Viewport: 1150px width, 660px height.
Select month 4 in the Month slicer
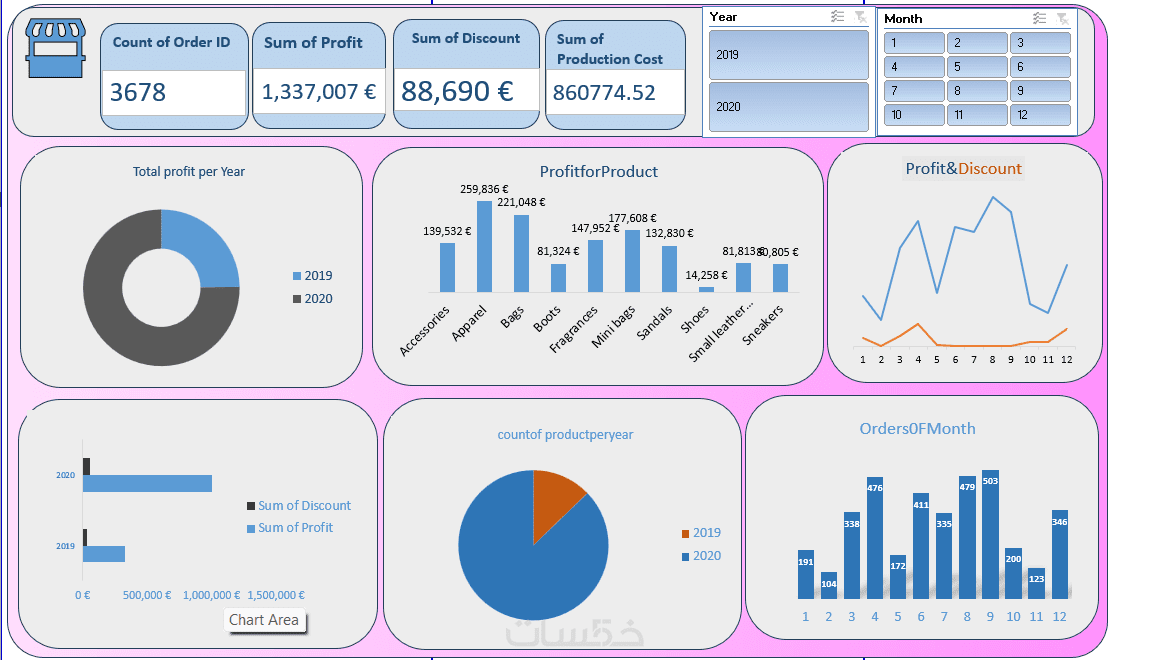click(x=914, y=67)
